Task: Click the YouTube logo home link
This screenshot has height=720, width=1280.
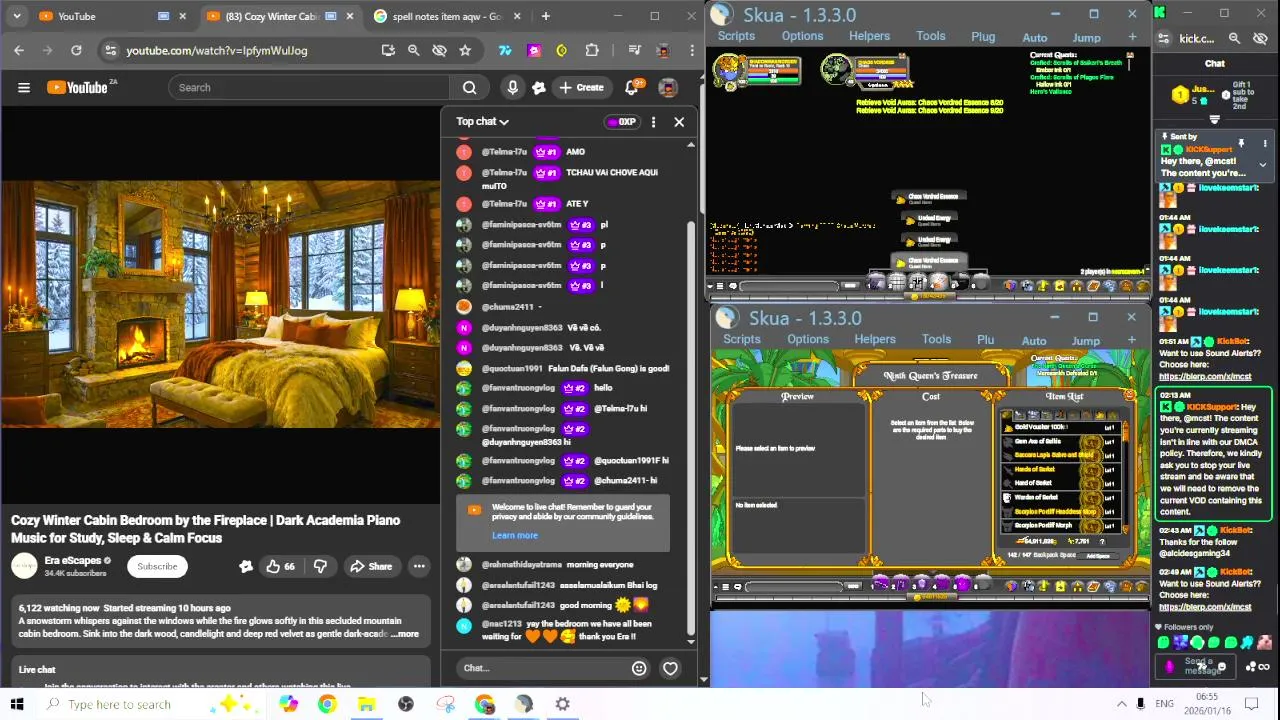Action: coord(77,87)
